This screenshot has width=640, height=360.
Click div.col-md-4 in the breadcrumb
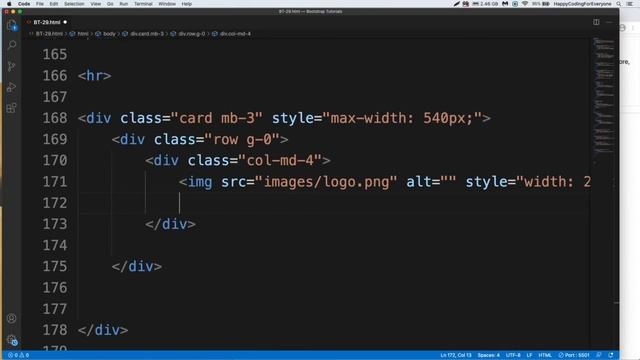[x=236, y=34]
